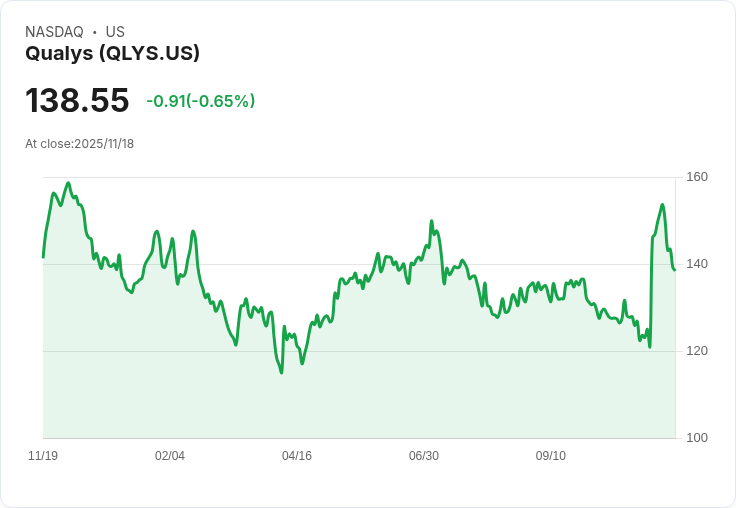
Task: Click the 11/19 date axis label
Action: tap(43, 456)
